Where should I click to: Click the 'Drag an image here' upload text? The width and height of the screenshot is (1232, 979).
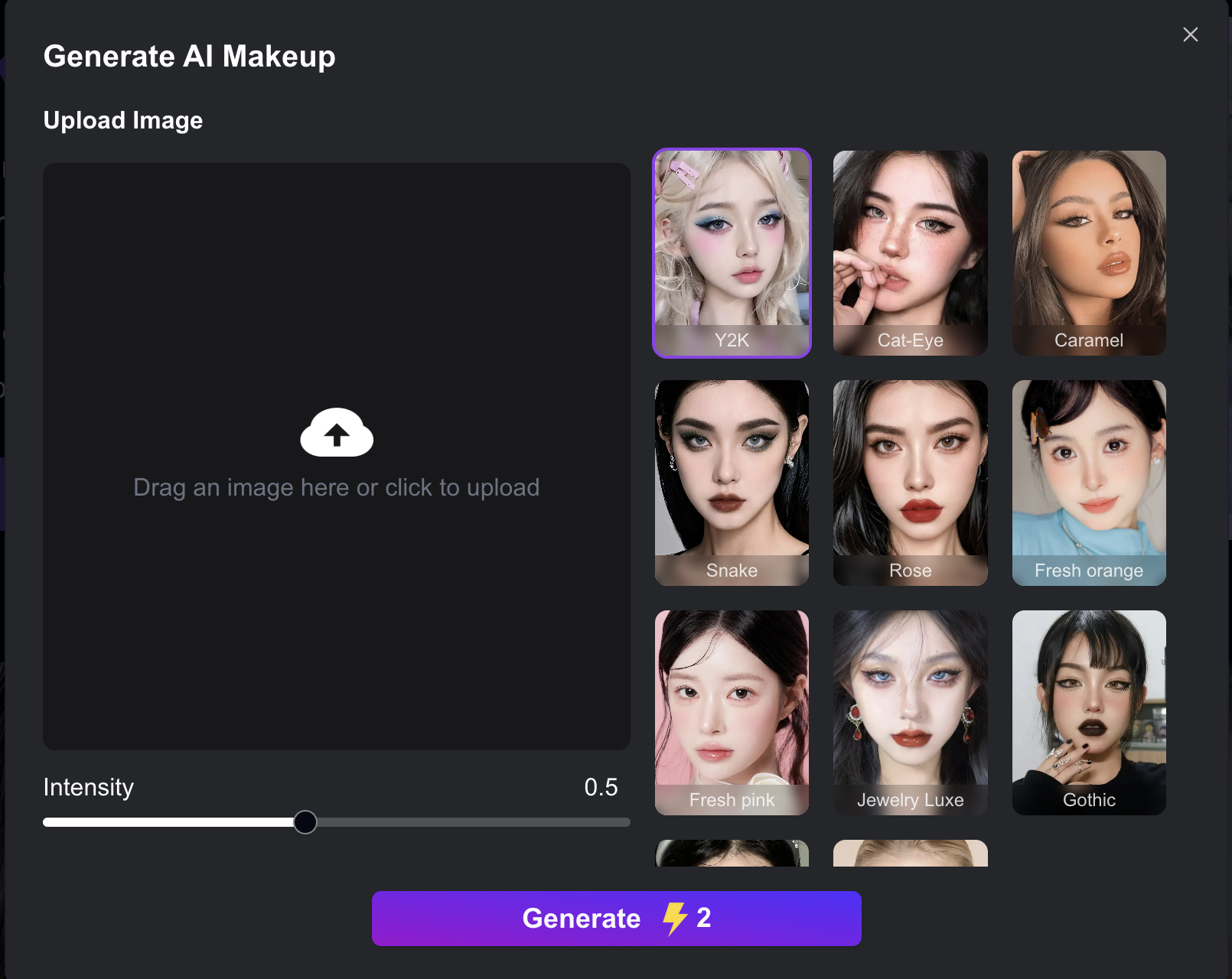337,487
